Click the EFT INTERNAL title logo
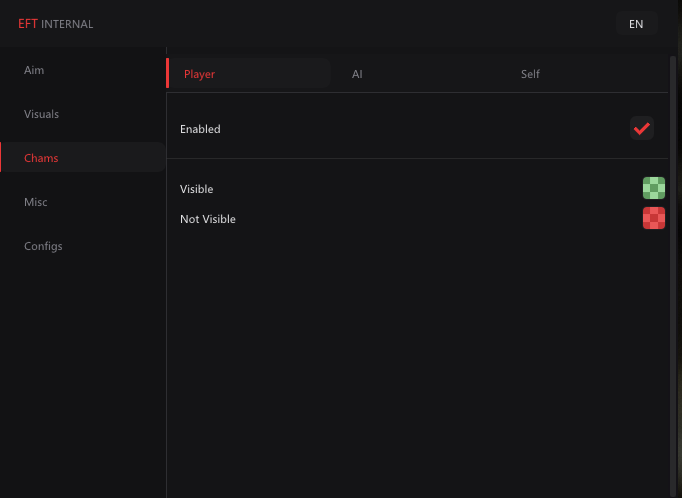Viewport: 682px width, 498px height. (55, 24)
